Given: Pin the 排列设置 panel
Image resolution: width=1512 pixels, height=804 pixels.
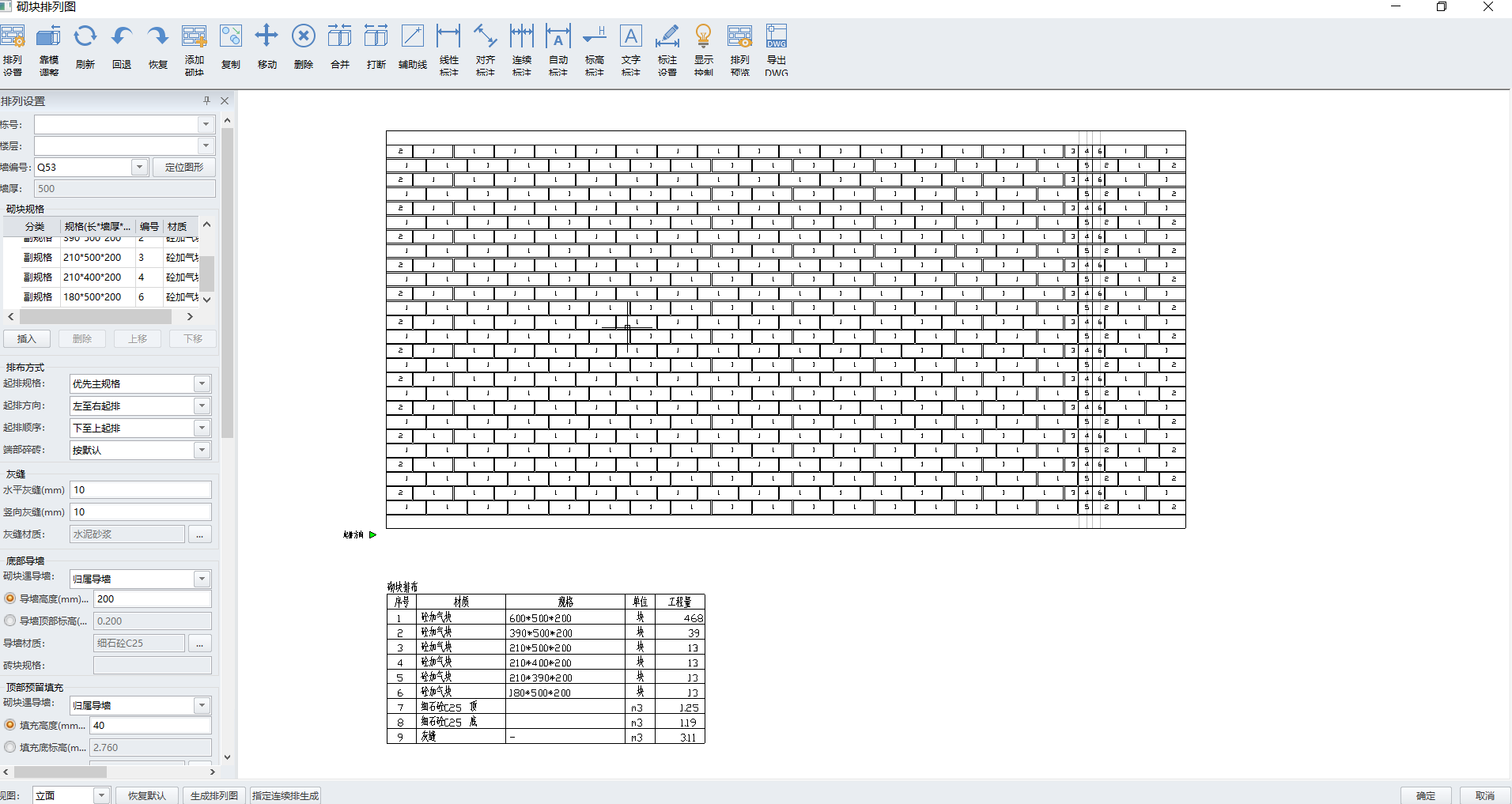Looking at the screenshot, I should coord(207,100).
